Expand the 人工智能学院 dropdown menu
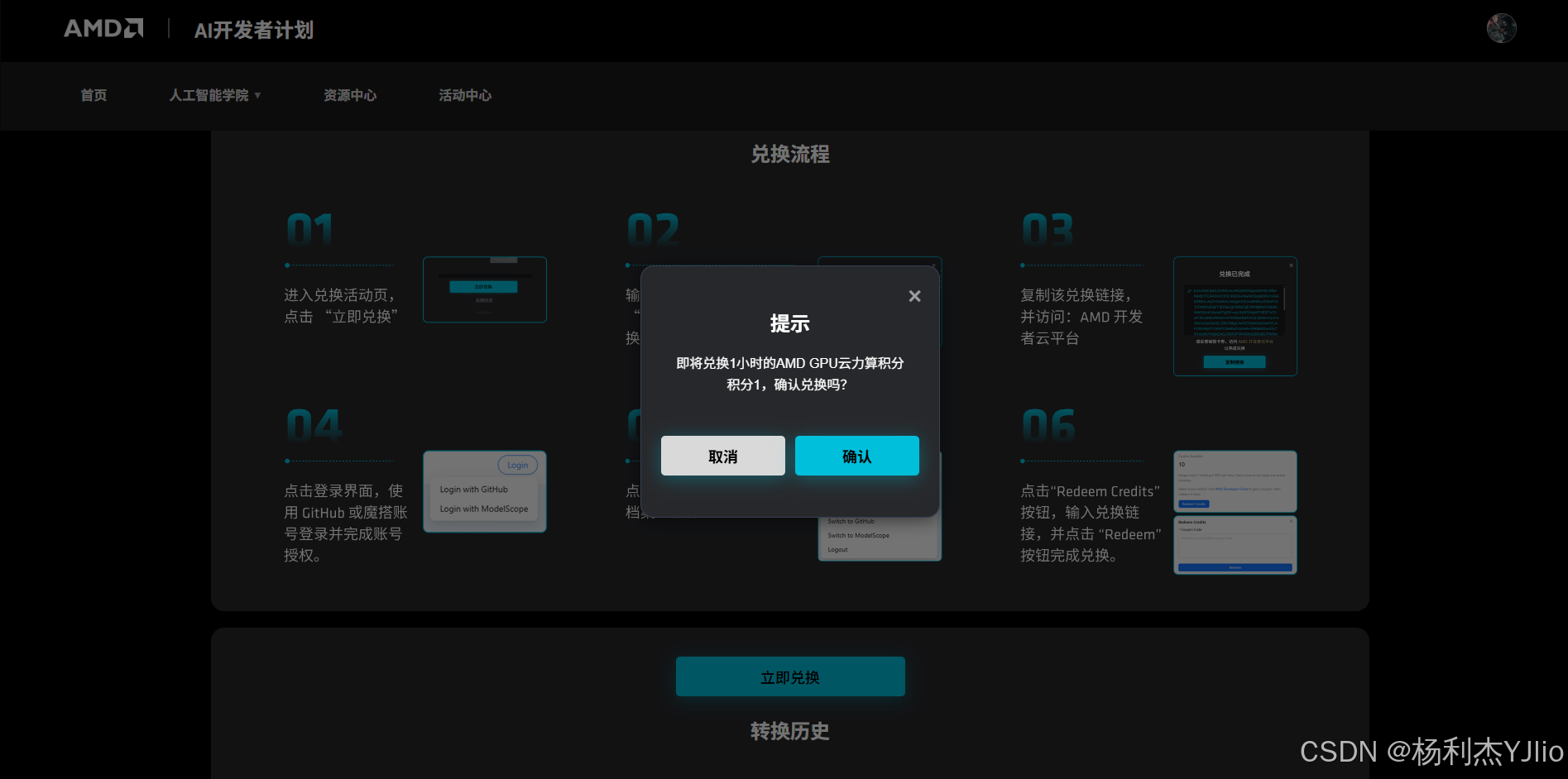 tap(215, 95)
